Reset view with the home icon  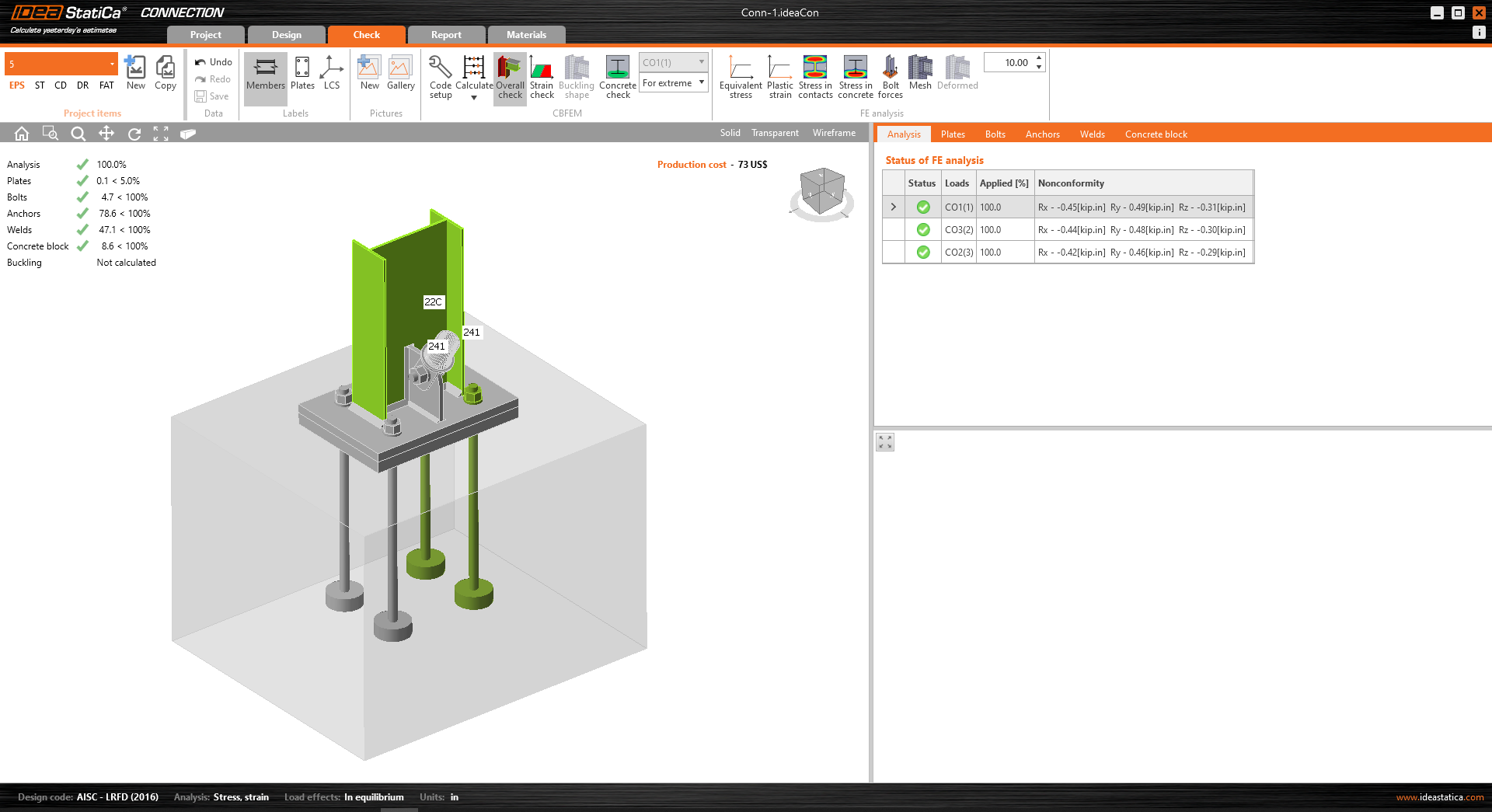(22, 134)
